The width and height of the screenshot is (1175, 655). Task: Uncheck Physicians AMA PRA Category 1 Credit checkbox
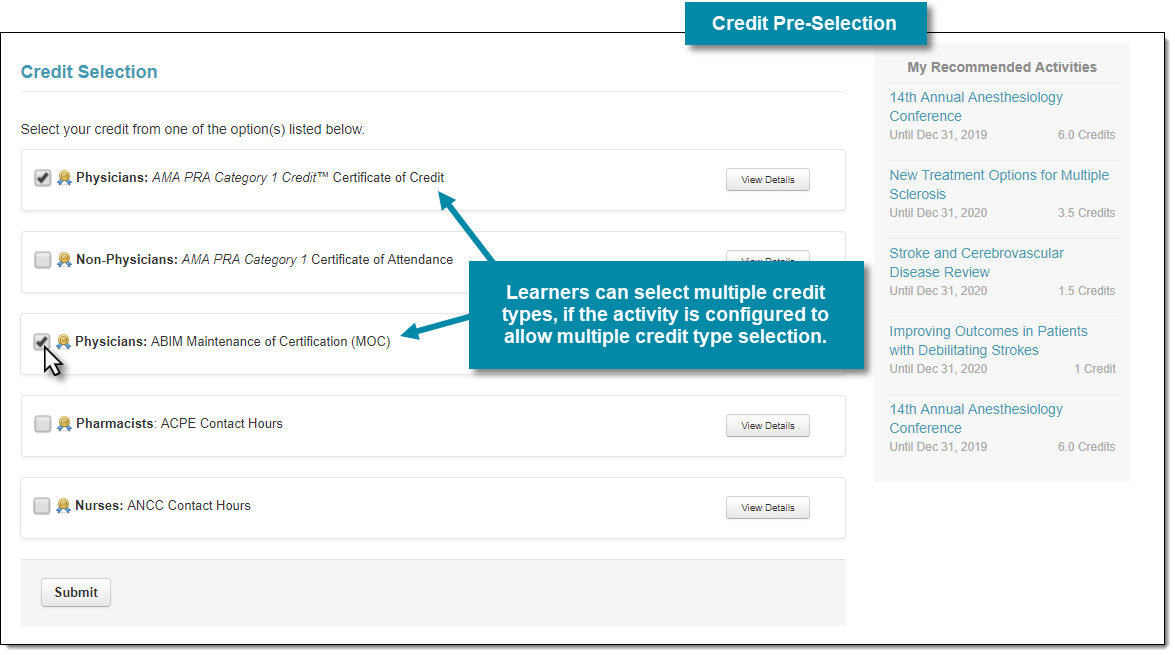(43, 178)
